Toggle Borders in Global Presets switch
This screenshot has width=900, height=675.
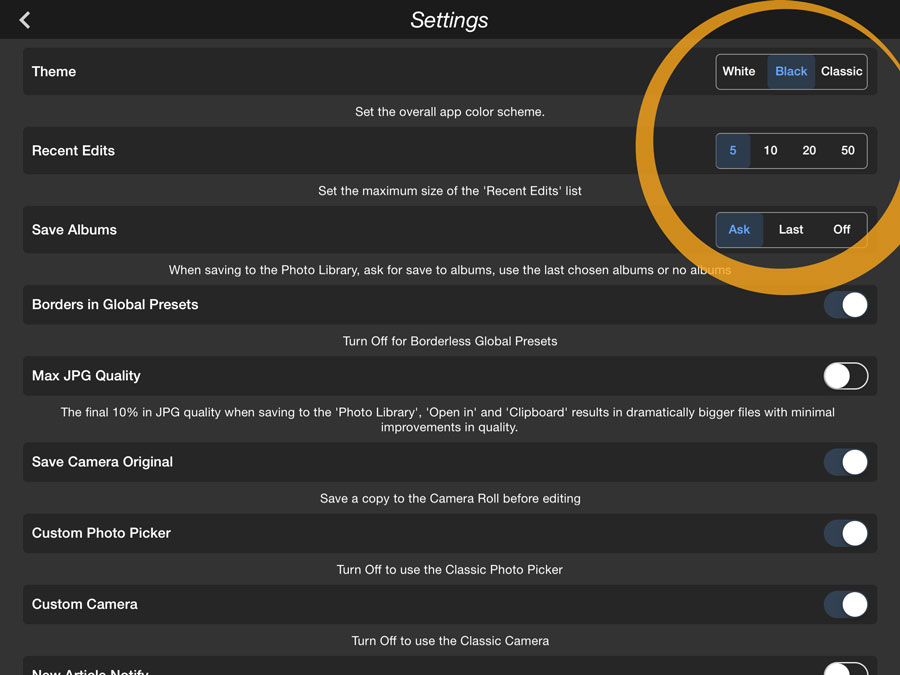(845, 305)
